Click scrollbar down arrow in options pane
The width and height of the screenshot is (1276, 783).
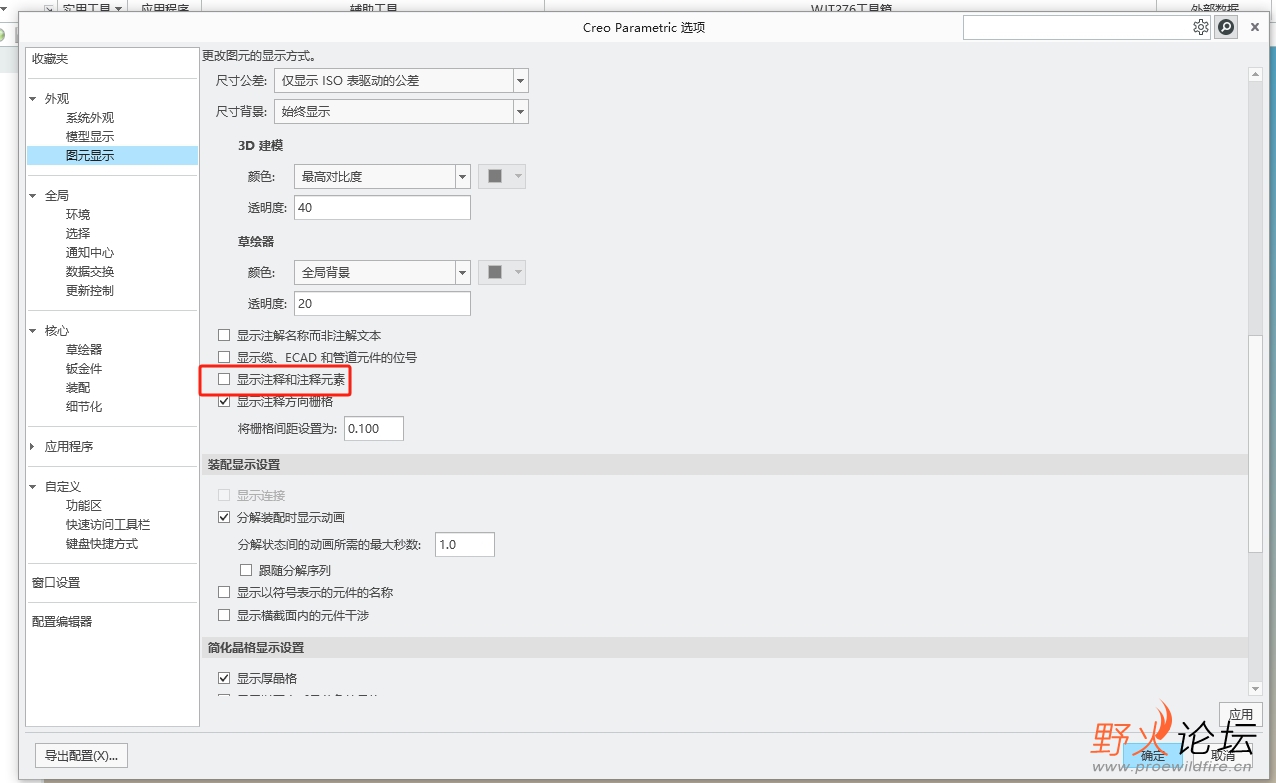[1256, 689]
